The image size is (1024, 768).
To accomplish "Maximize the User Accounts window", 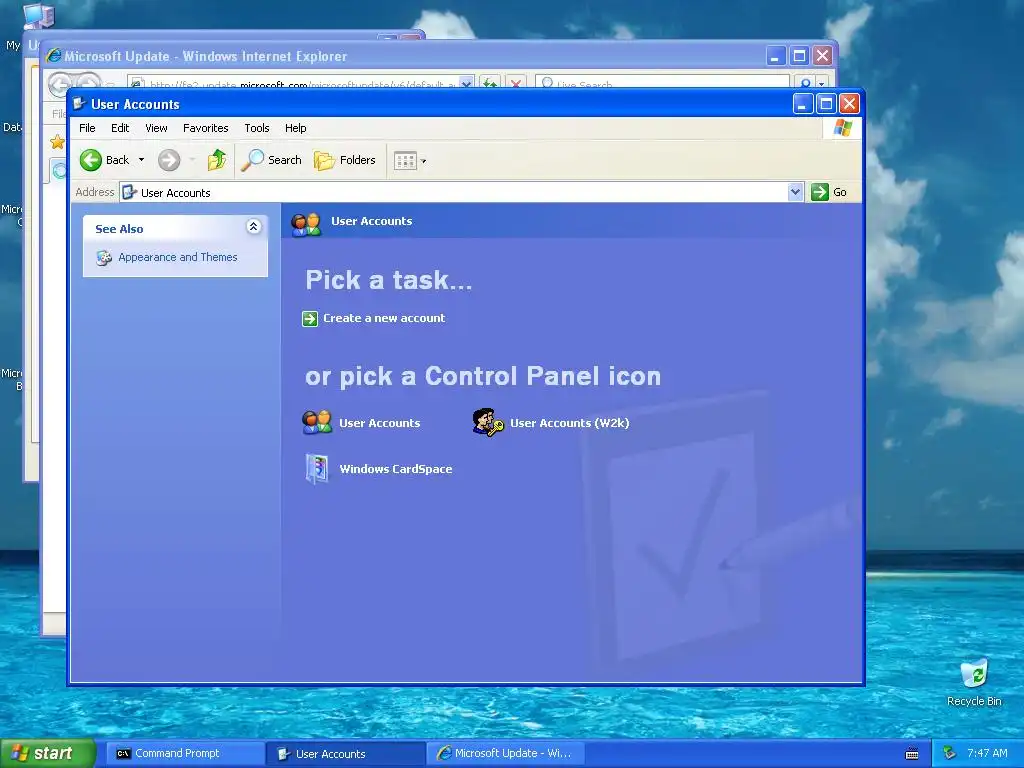I will click(826, 104).
